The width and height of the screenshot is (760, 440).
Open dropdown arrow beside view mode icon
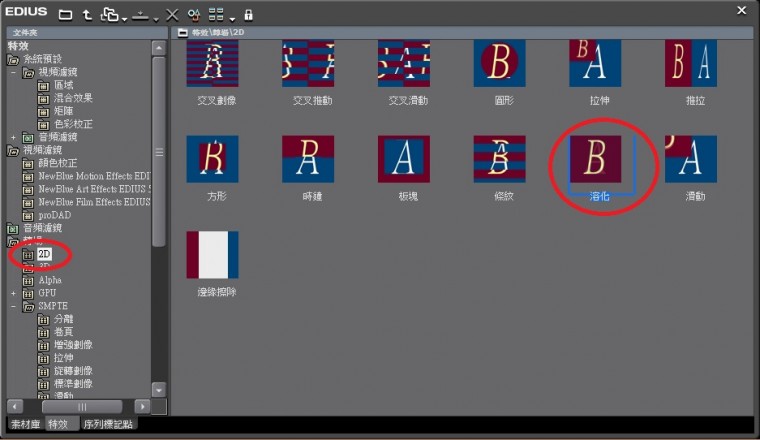(231, 17)
